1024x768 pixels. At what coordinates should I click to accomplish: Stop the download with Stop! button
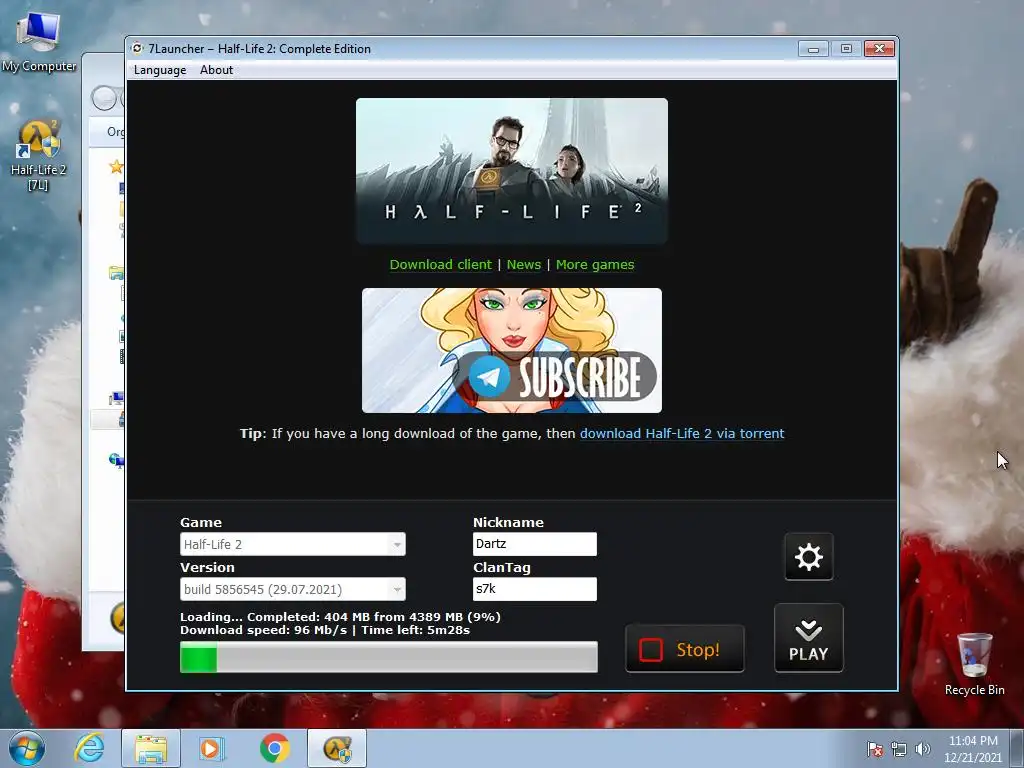coord(684,649)
